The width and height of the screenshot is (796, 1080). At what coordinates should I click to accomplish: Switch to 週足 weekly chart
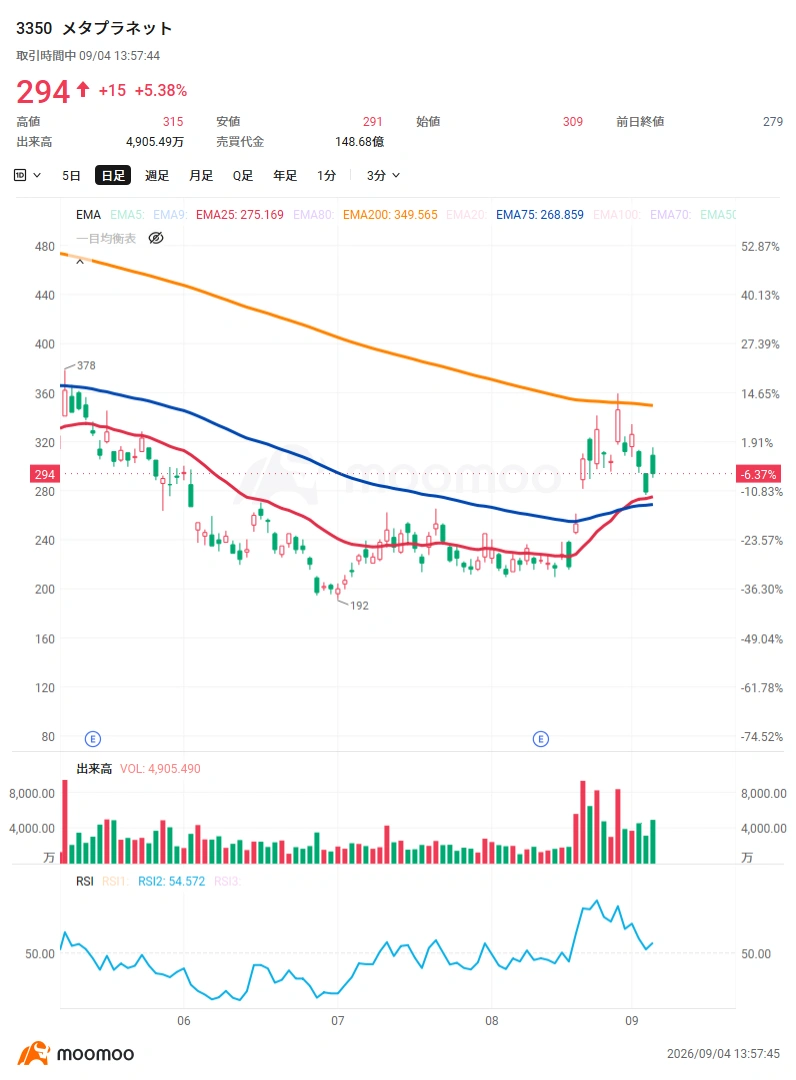pos(156,176)
